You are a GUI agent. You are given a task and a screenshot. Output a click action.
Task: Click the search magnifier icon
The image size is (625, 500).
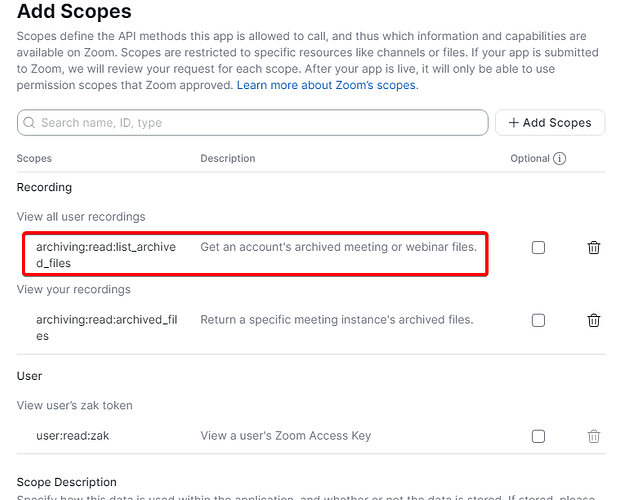pyautogui.click(x=29, y=122)
